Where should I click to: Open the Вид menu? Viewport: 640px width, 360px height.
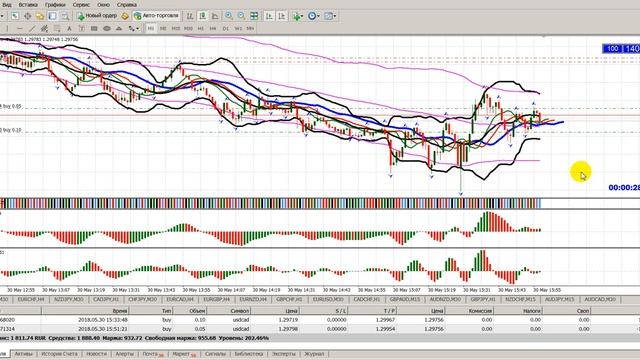point(7,5)
